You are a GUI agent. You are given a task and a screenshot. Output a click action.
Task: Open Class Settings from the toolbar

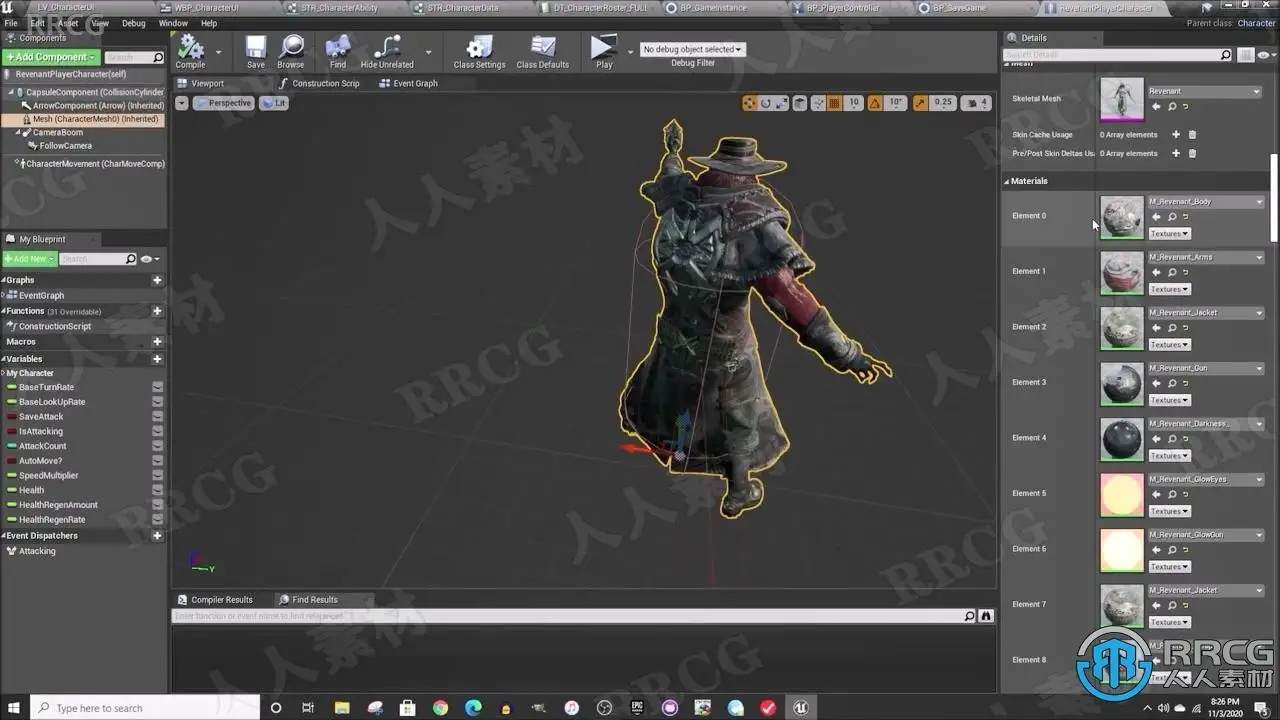479,51
